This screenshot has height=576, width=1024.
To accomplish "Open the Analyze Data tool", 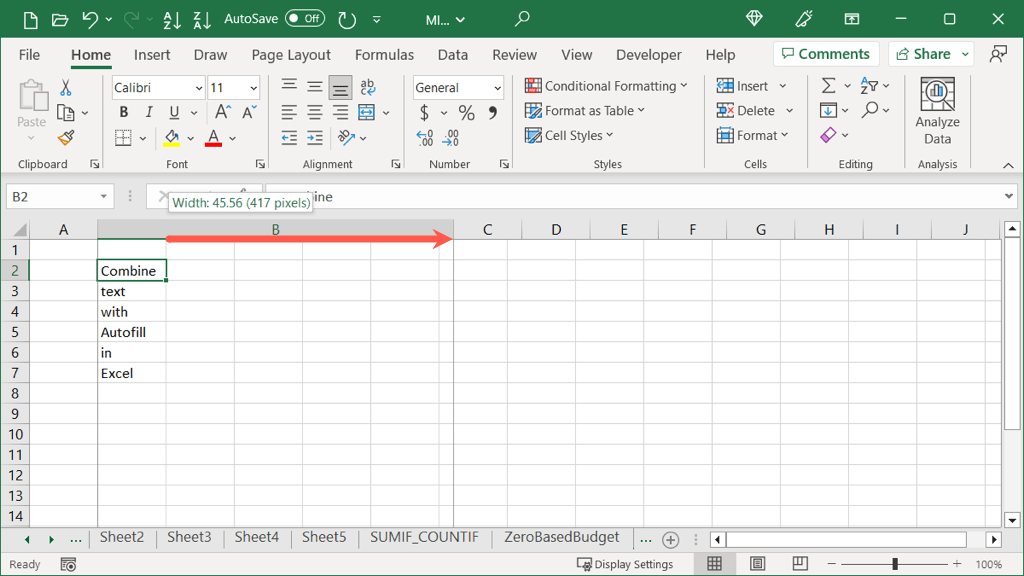I will pyautogui.click(x=937, y=112).
